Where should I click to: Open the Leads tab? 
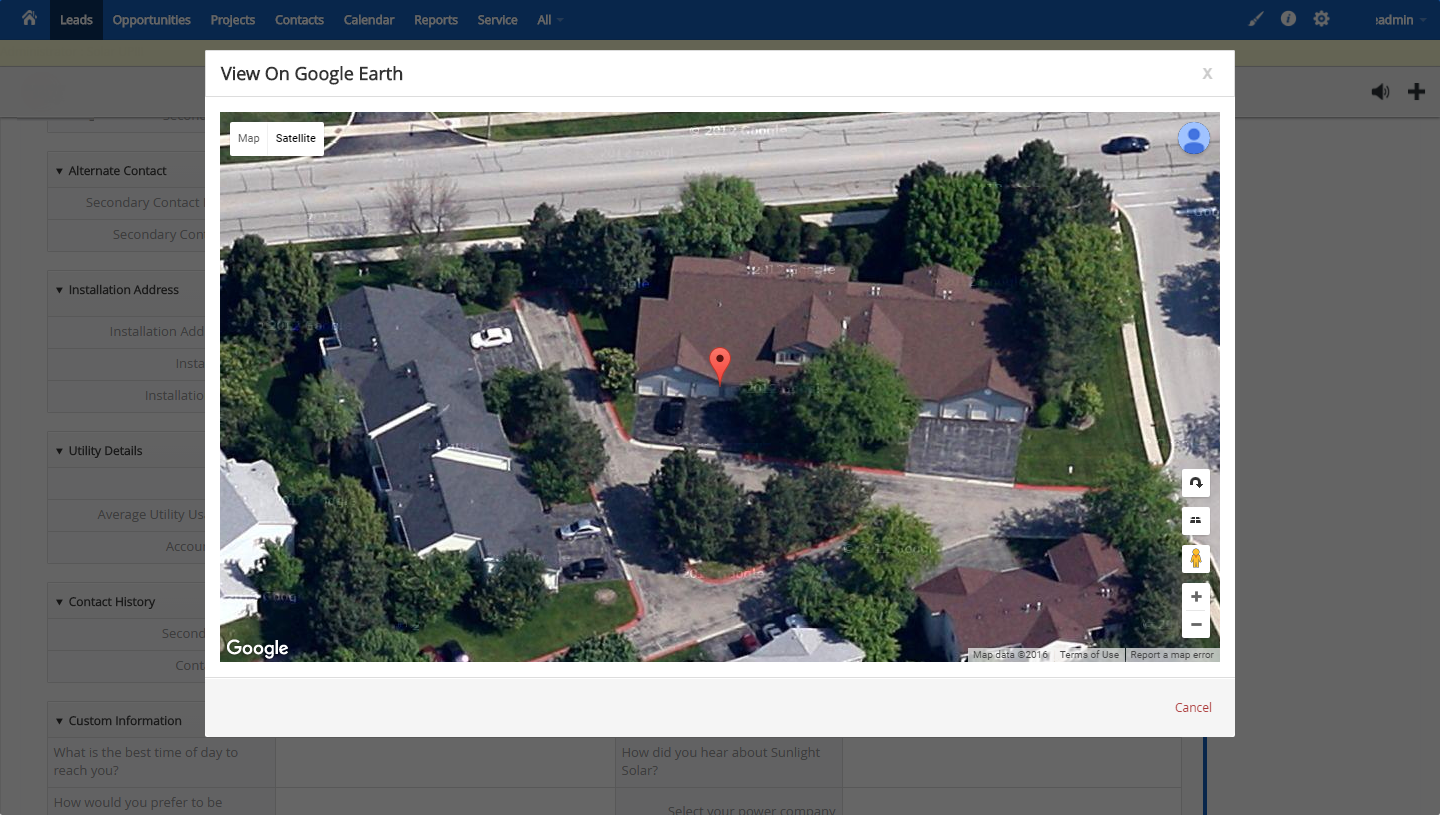pos(76,20)
